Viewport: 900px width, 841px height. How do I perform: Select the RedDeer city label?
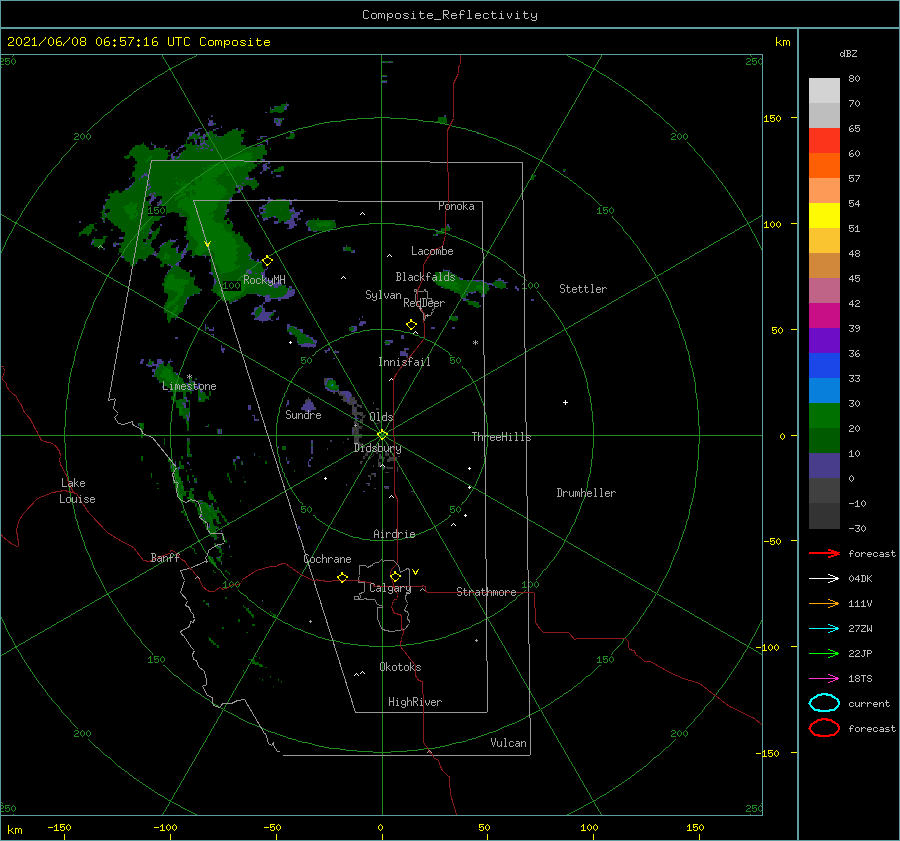(424, 303)
